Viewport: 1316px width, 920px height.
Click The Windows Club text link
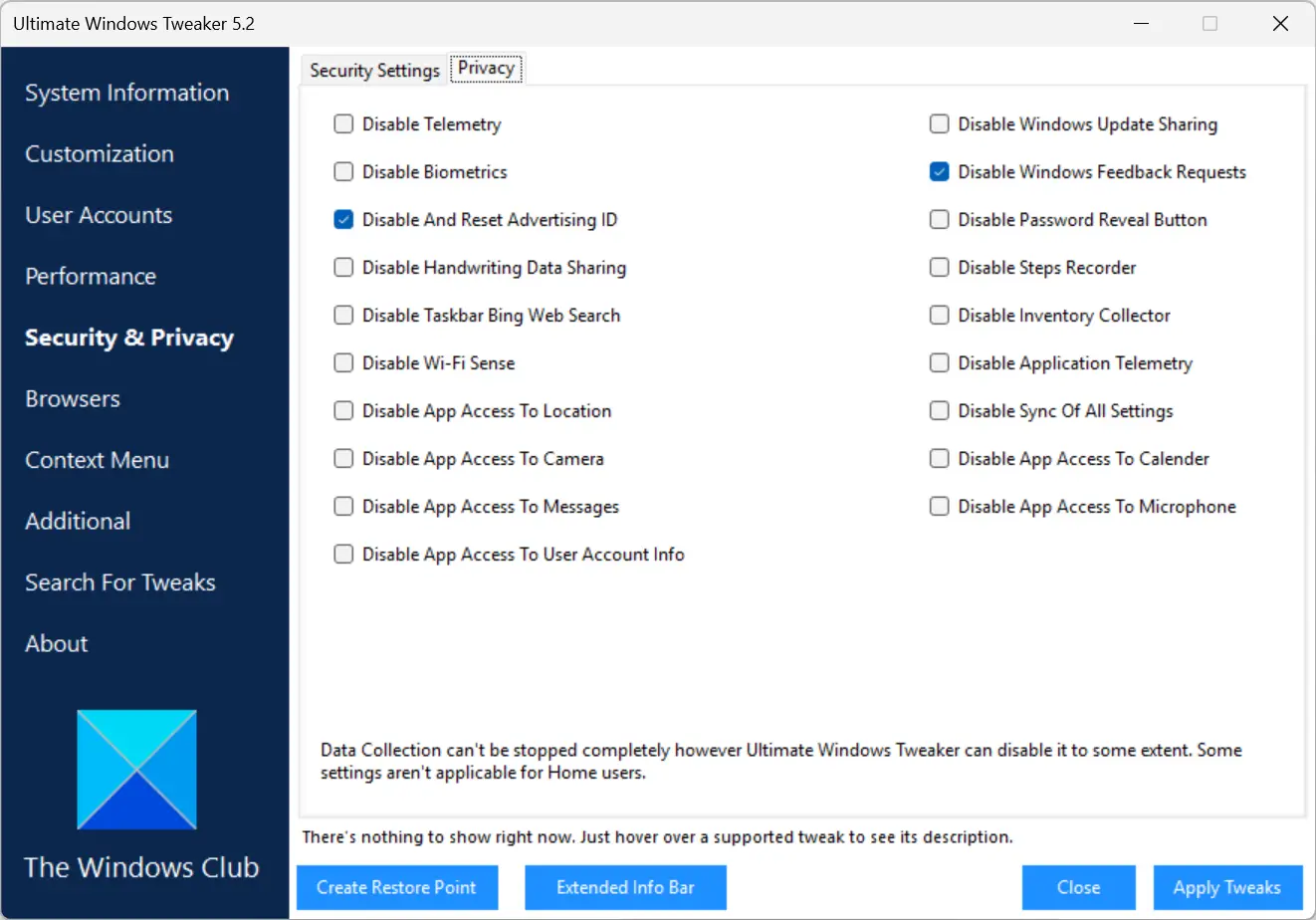(x=141, y=867)
